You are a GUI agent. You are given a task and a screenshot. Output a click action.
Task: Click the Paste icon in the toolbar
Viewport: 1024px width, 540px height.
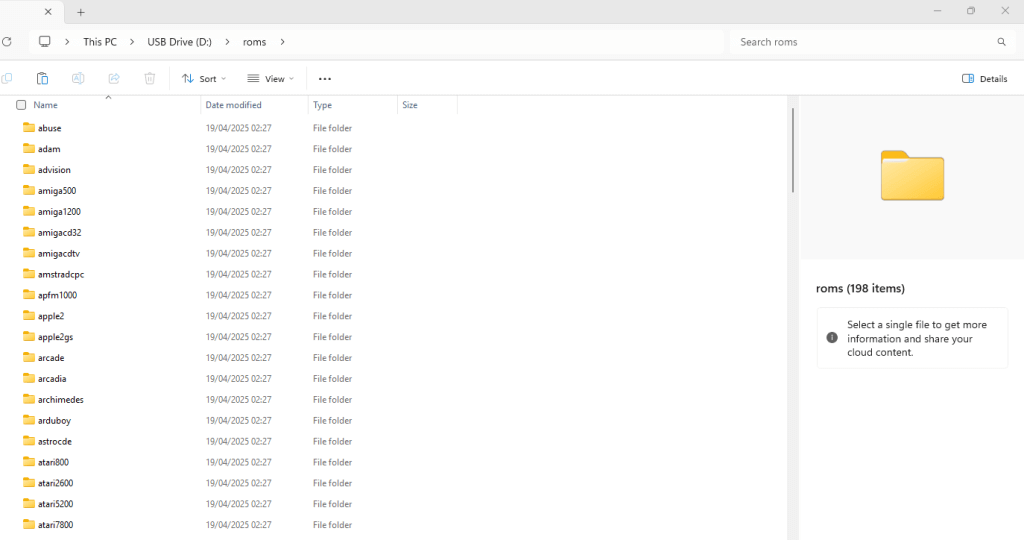pos(42,78)
